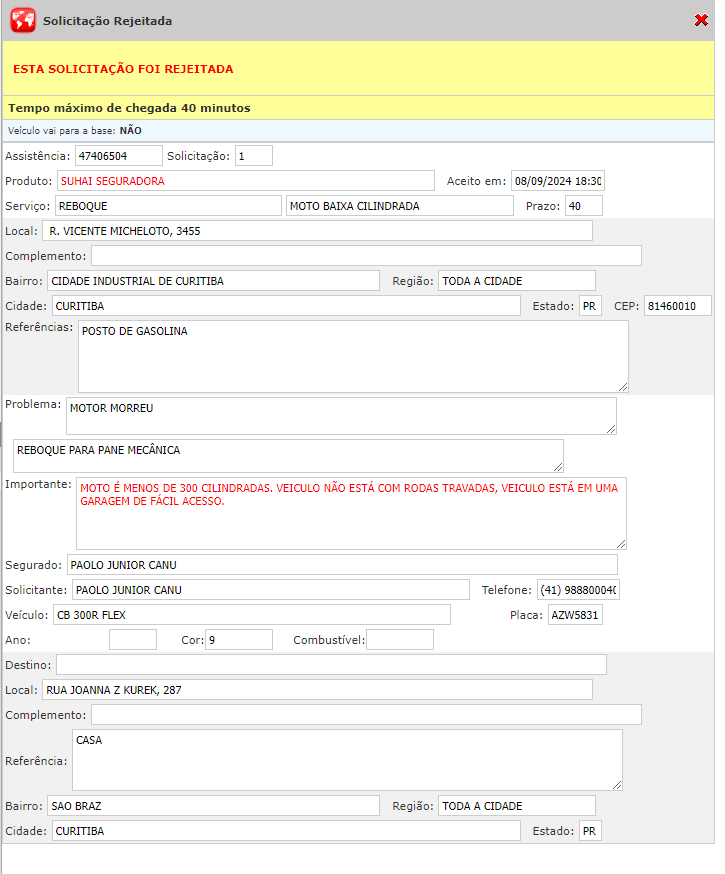
Task: Click the Referências text area POSTO DE GASOLINA
Action: click(x=353, y=356)
